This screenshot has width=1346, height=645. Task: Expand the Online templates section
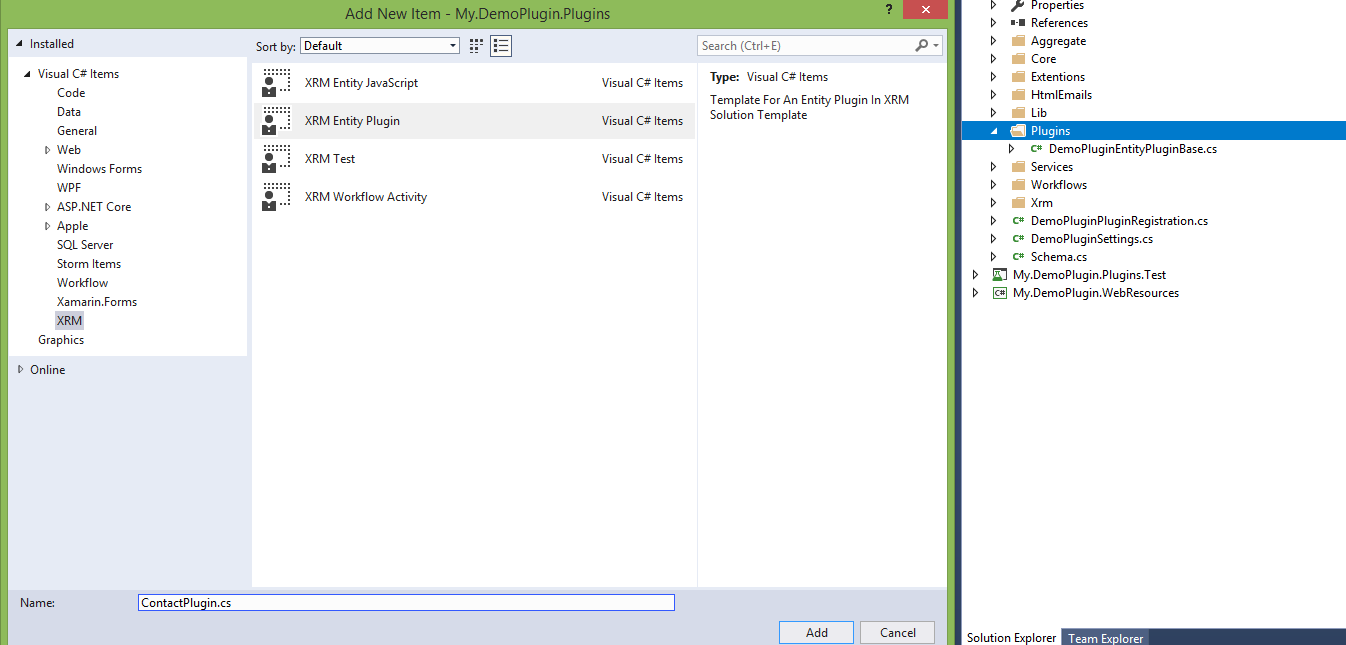tap(21, 370)
